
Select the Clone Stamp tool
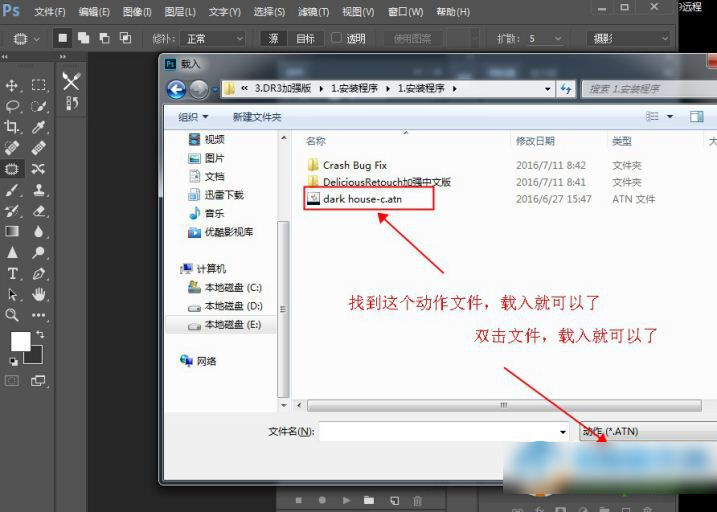click(38, 190)
